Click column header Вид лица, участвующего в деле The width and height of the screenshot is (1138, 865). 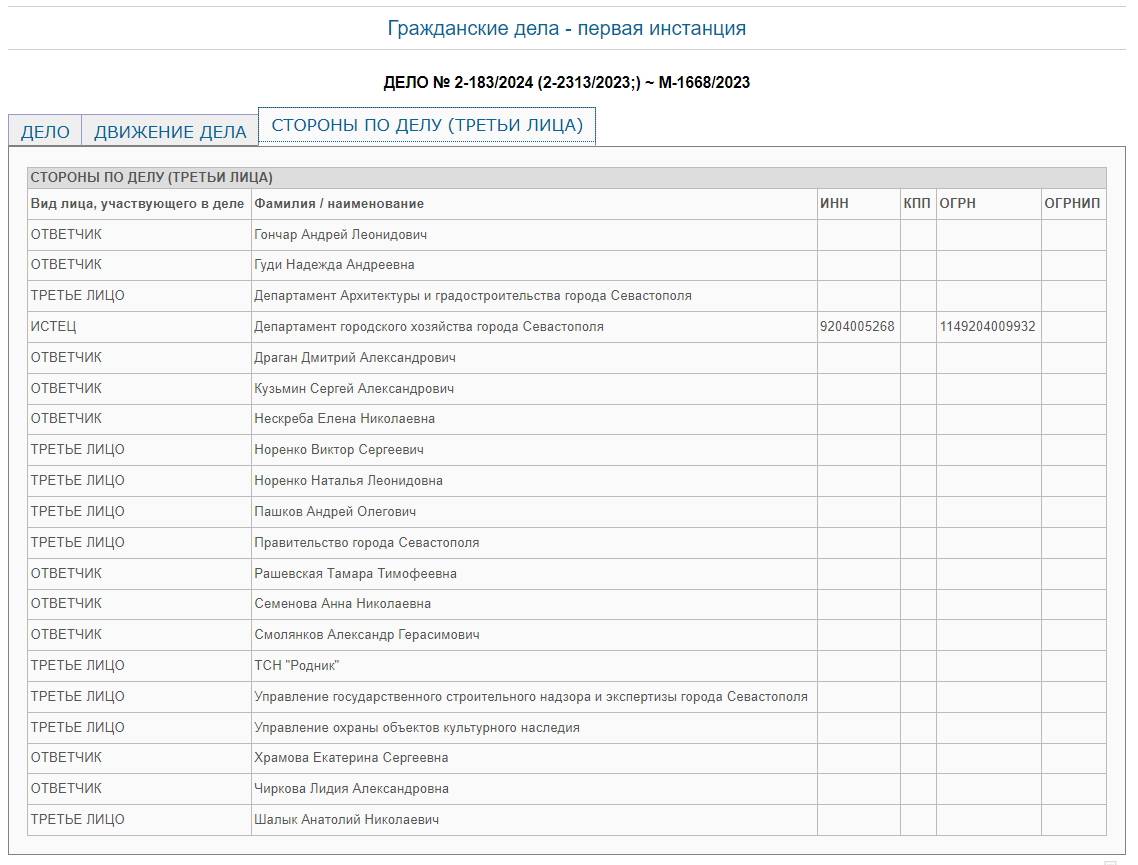(x=137, y=204)
